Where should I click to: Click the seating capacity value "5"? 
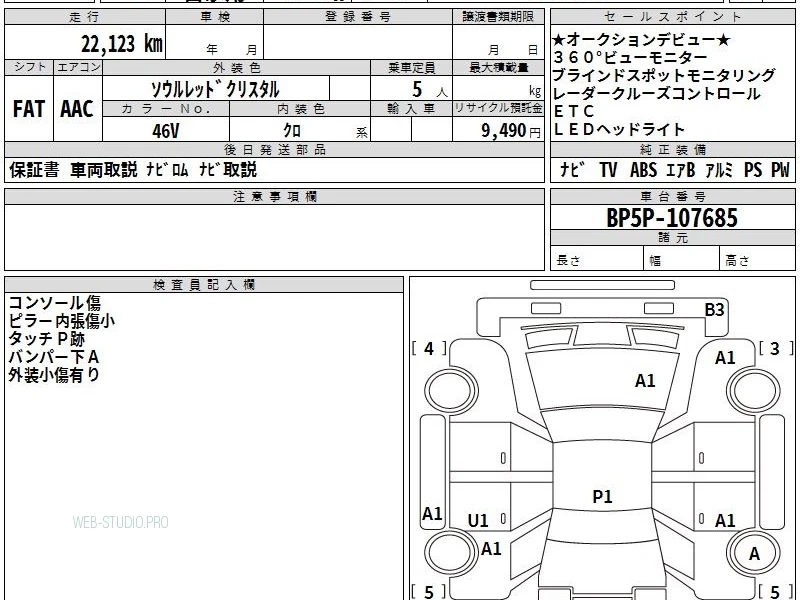(x=417, y=90)
